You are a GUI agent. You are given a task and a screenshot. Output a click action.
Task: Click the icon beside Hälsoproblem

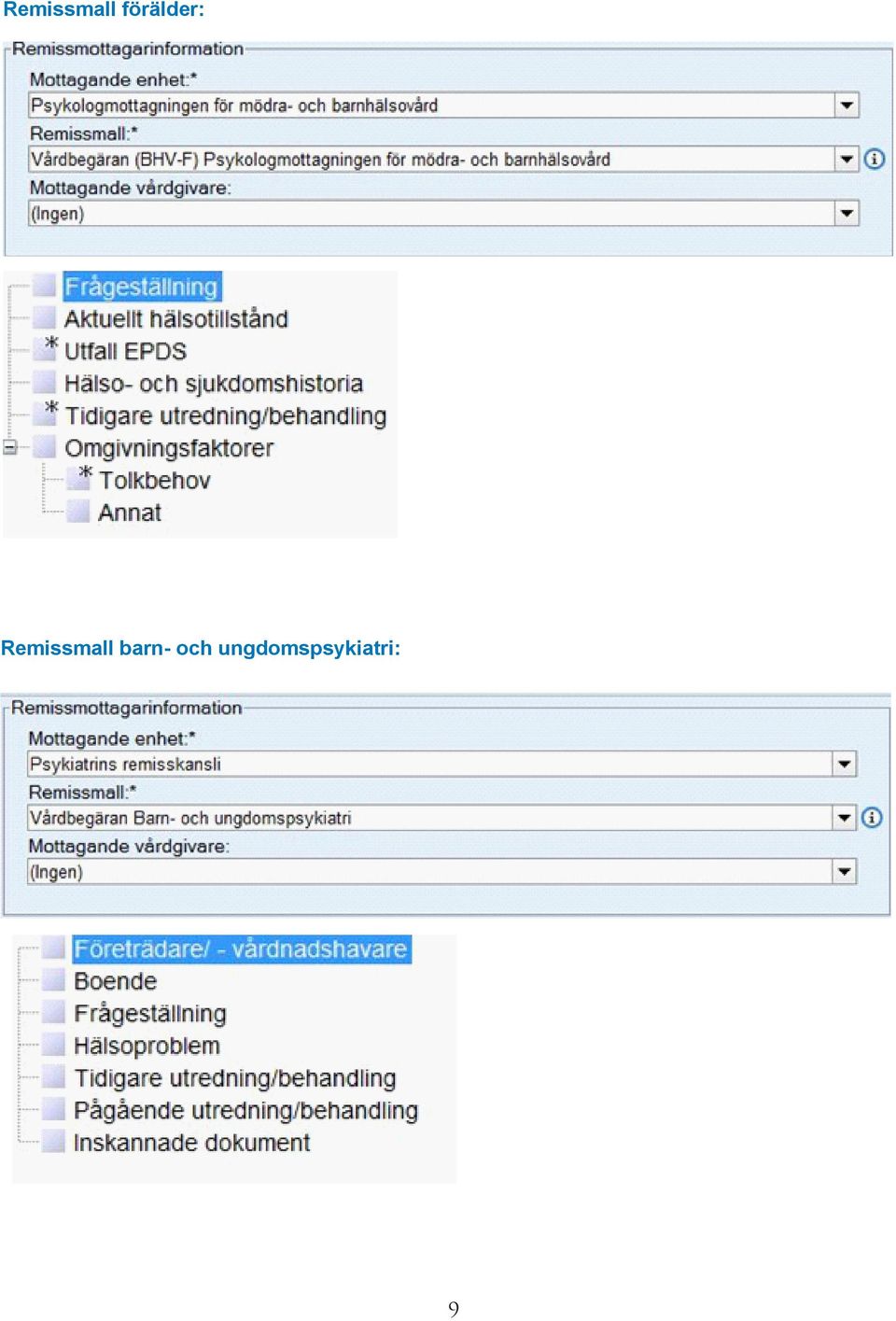click(55, 1045)
